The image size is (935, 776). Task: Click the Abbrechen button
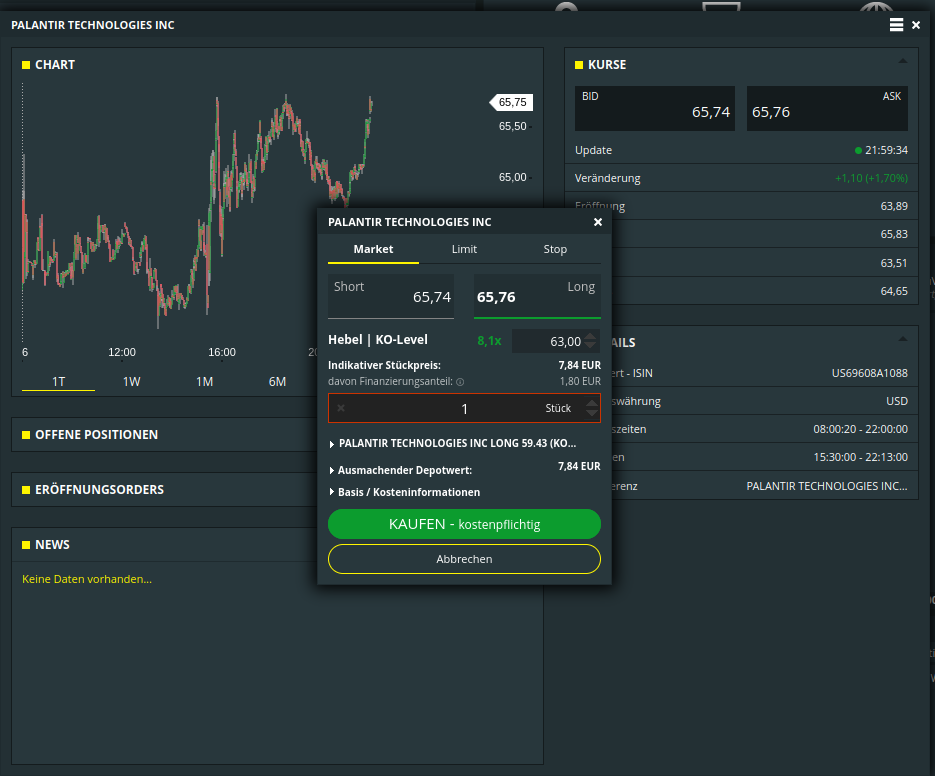[x=464, y=559]
